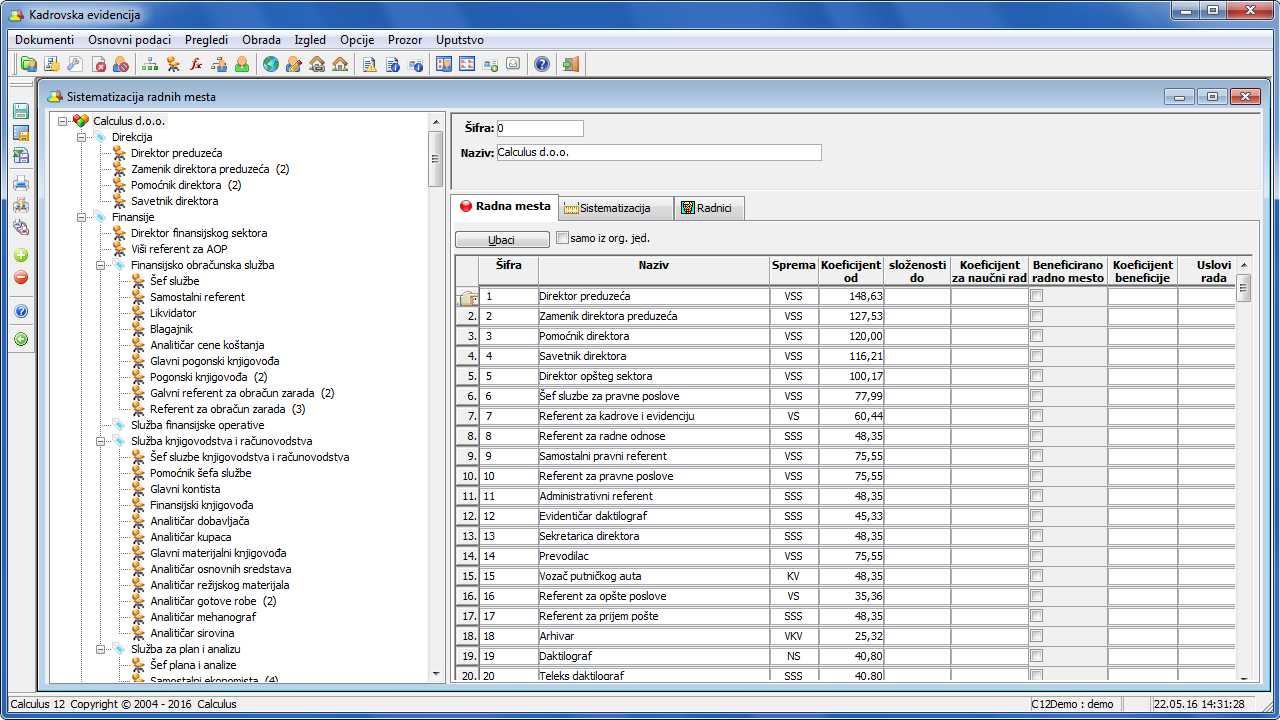Click the Naziv input field
The height and width of the screenshot is (720, 1280).
pyautogui.click(x=658, y=153)
